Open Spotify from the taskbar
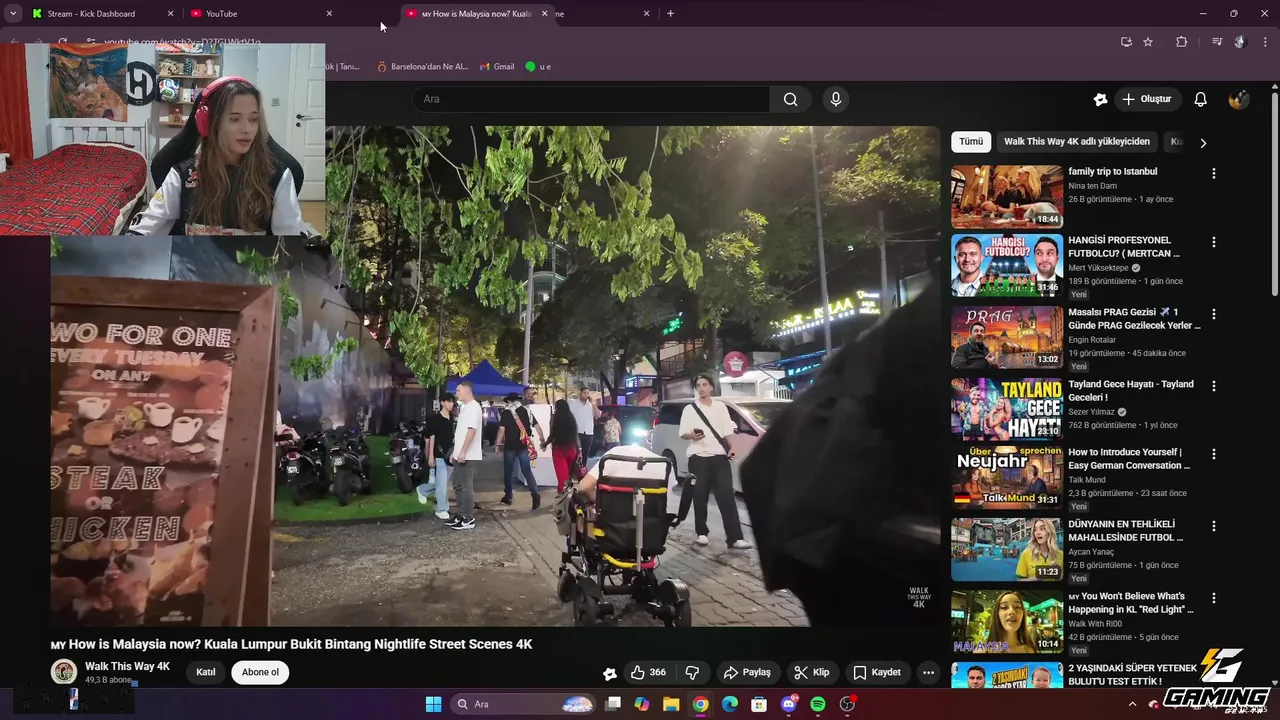The width and height of the screenshot is (1280, 720). (818, 704)
